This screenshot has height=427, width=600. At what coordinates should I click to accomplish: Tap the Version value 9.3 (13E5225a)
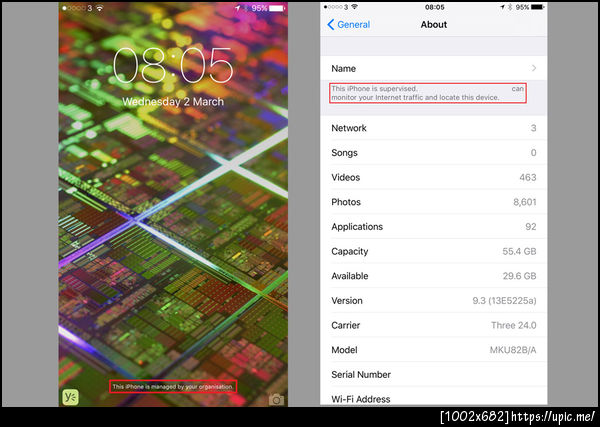coord(504,301)
